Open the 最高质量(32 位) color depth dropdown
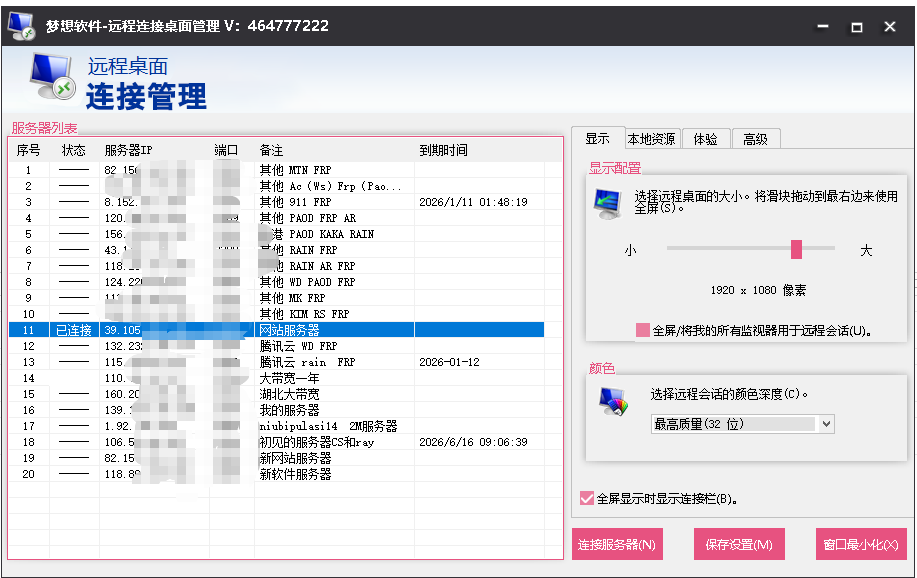This screenshot has height=578, width=917. (x=826, y=423)
